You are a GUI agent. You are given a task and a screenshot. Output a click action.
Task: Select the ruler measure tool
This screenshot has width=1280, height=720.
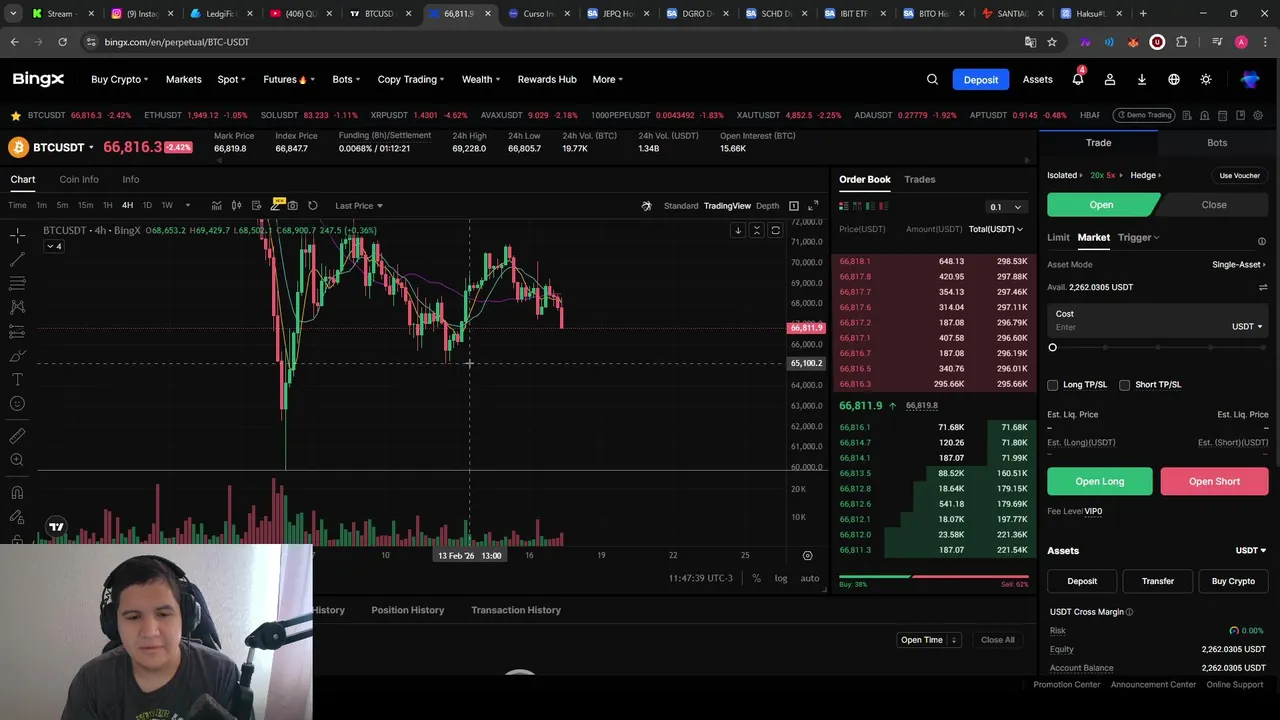tap(17, 436)
